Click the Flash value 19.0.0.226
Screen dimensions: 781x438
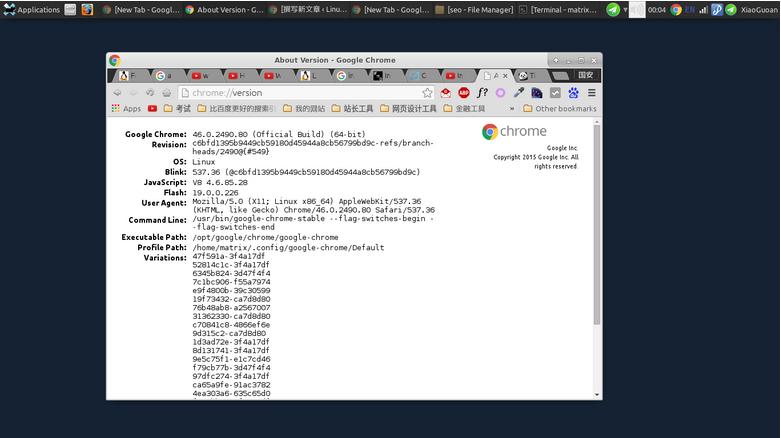[215, 192]
